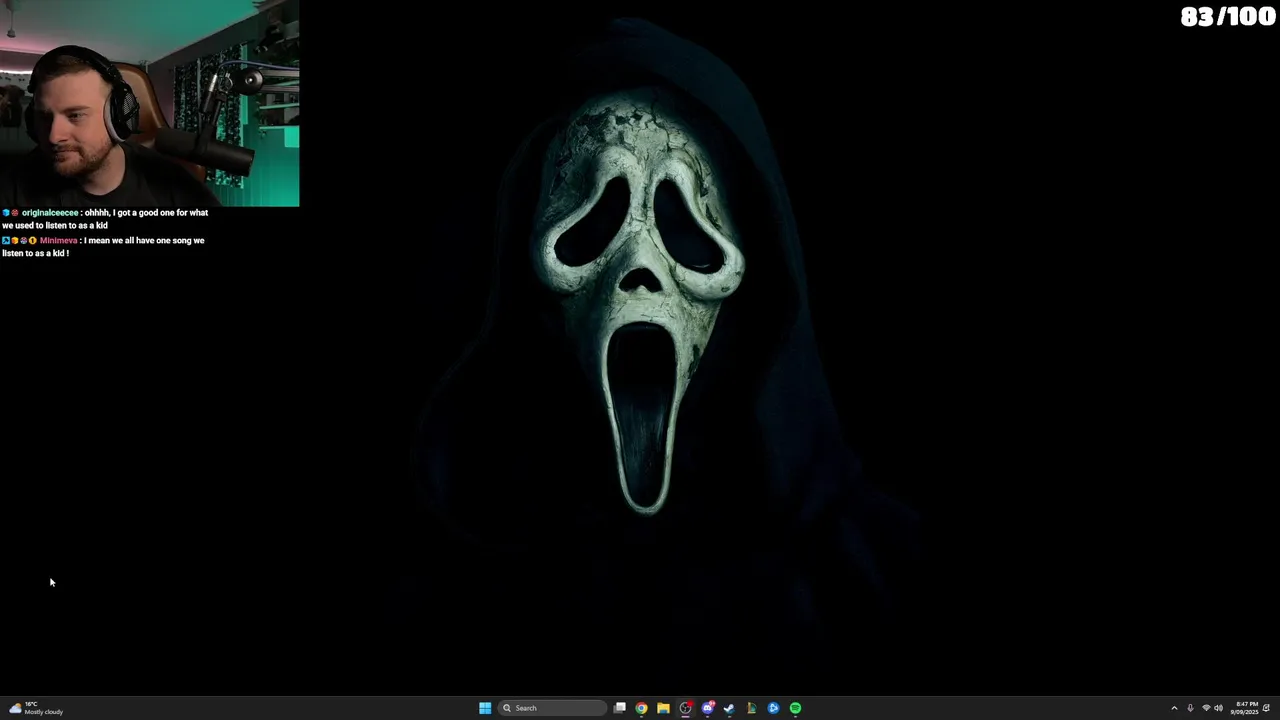Open Discord from the taskbar
The image size is (1280, 720).
pyautogui.click(x=707, y=708)
